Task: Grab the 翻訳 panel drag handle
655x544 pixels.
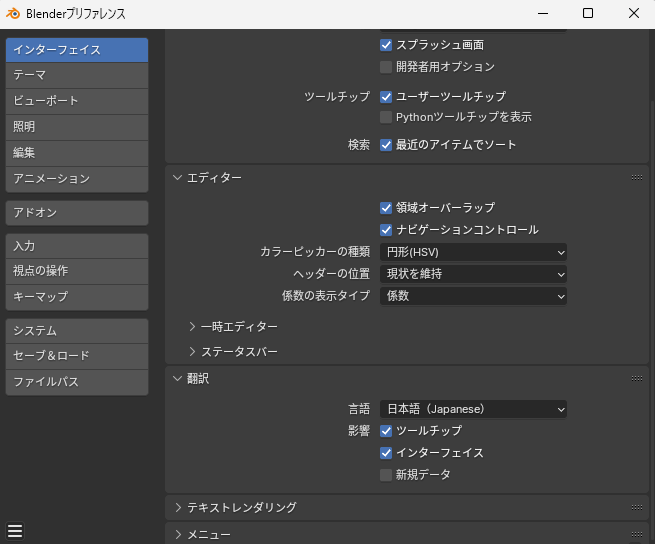Action: point(637,379)
